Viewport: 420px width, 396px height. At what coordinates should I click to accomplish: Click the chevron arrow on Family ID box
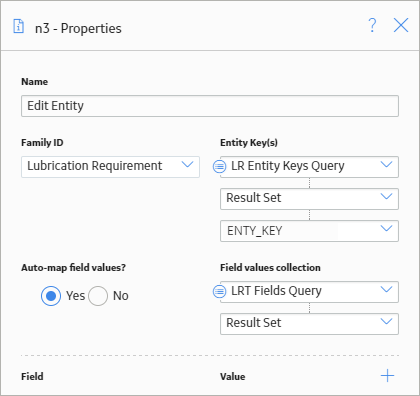pyautogui.click(x=187, y=164)
